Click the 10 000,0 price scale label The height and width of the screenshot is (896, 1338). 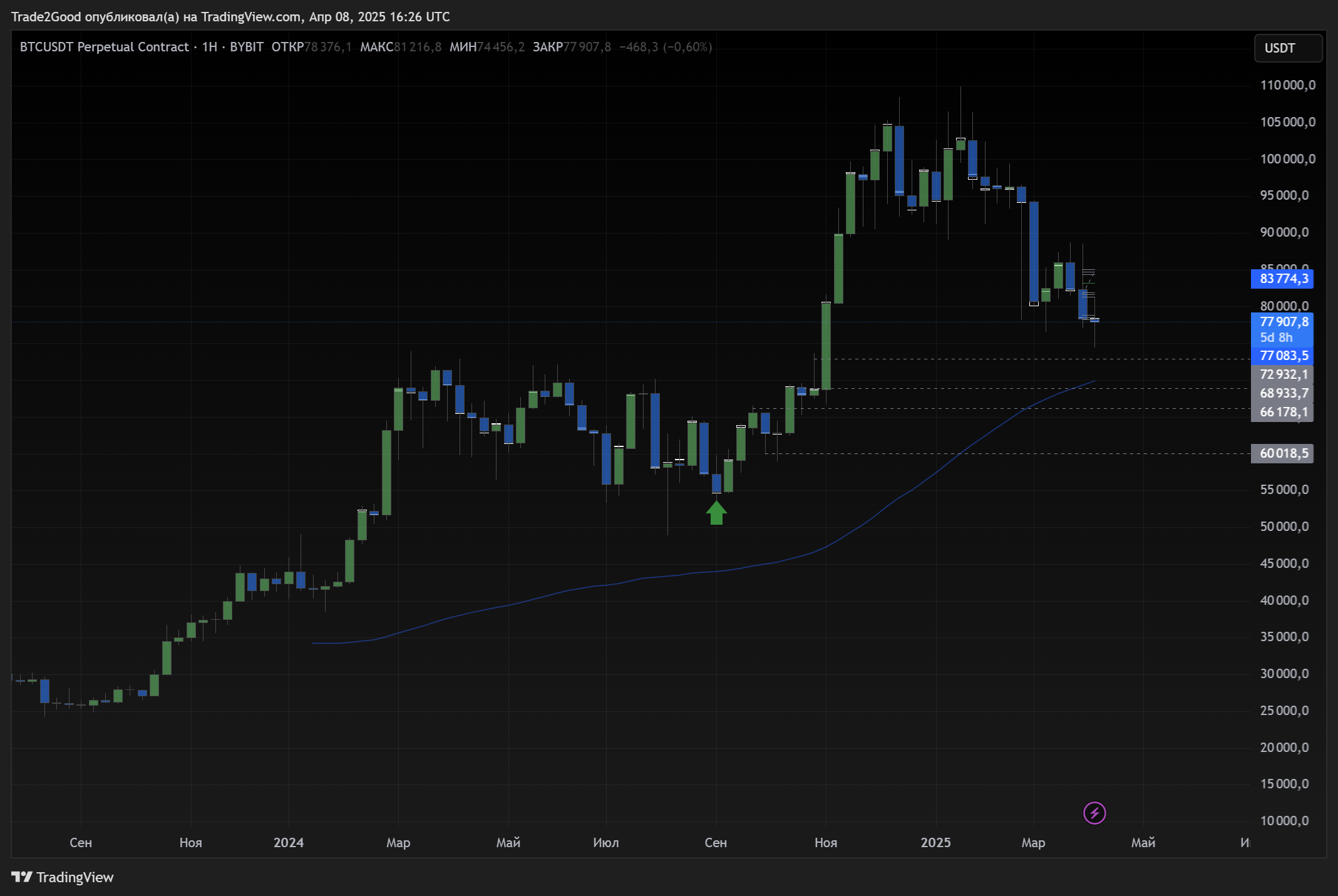[1284, 821]
